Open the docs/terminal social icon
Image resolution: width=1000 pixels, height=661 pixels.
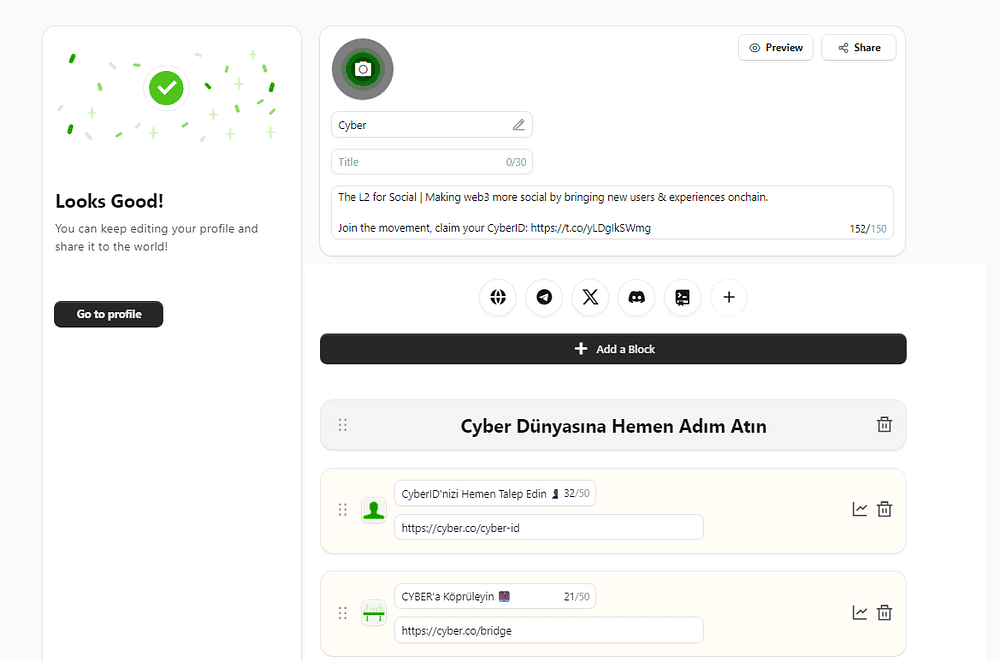[682, 297]
